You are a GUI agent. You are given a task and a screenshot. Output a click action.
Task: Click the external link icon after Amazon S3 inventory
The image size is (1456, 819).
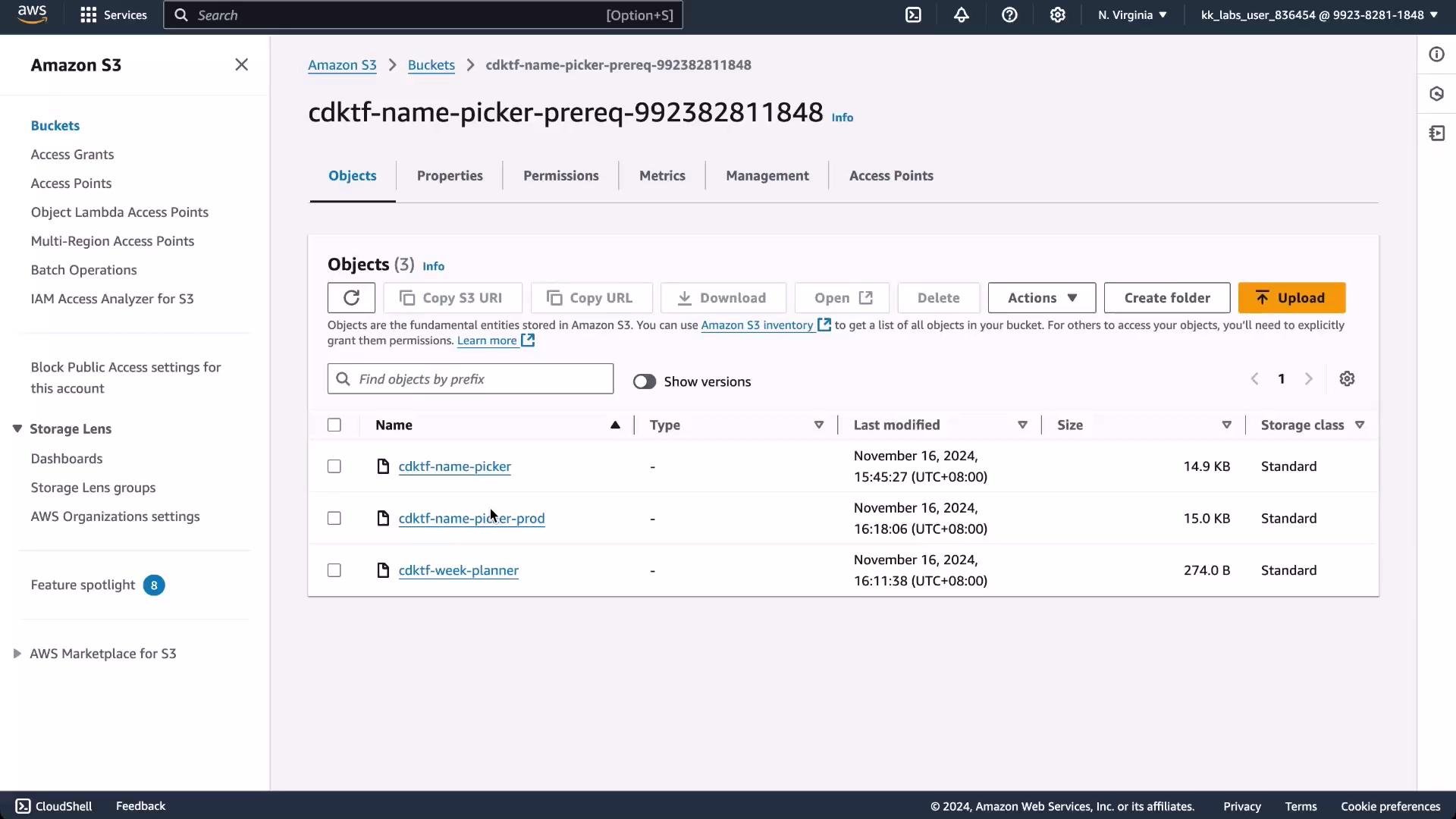[x=824, y=325]
